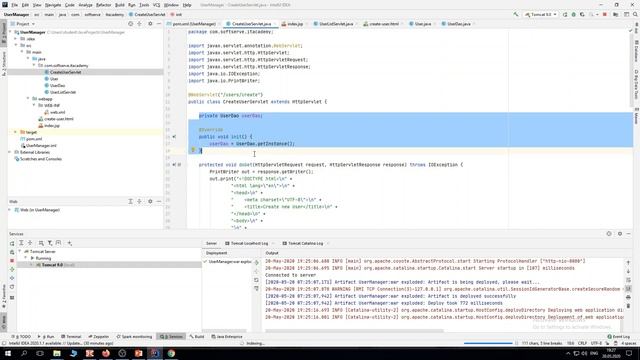640x360 pixels.
Task: Click the Project panel settings gear icon
Action: [x=150, y=24]
